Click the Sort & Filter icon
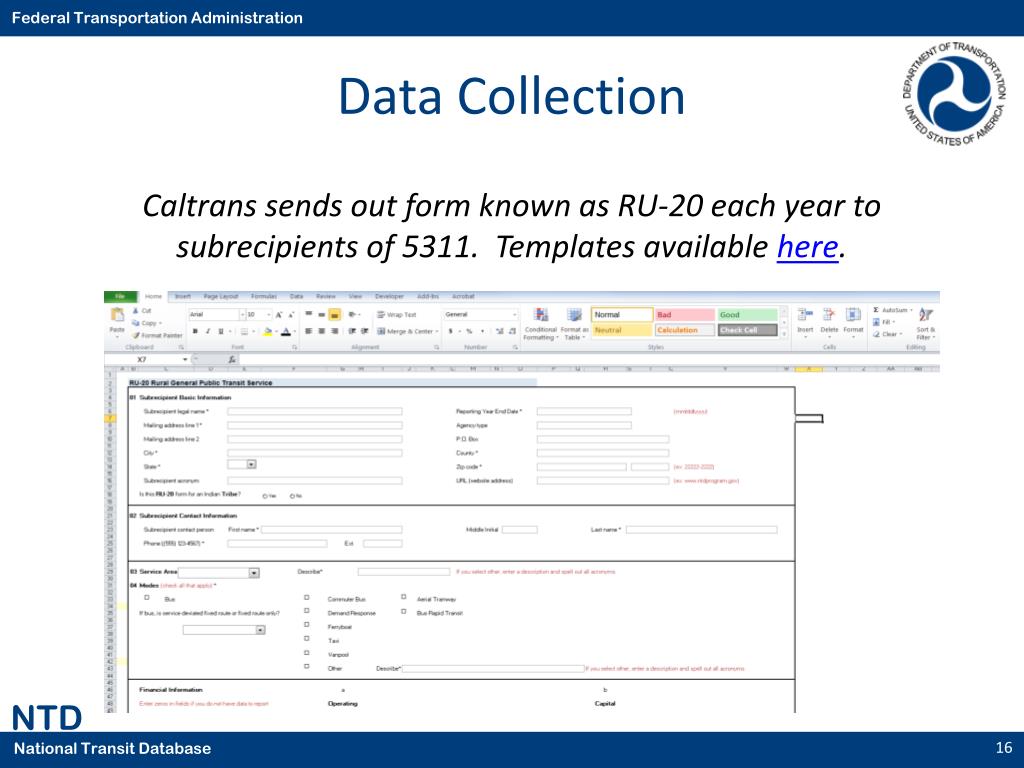The height and width of the screenshot is (768, 1024). coord(925,315)
